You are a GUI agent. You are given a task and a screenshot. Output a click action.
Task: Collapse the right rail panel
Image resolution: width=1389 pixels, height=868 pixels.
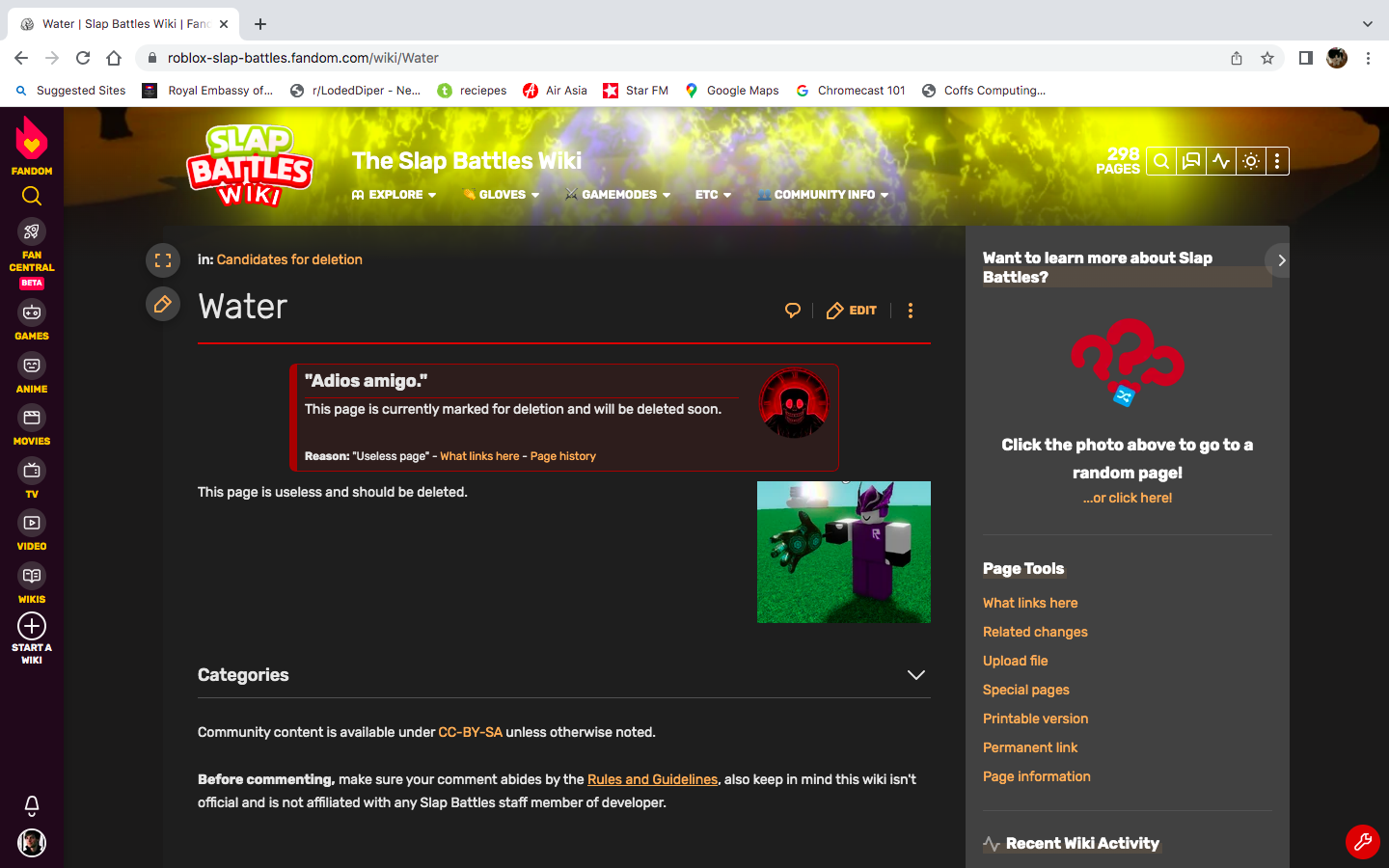click(x=1279, y=260)
